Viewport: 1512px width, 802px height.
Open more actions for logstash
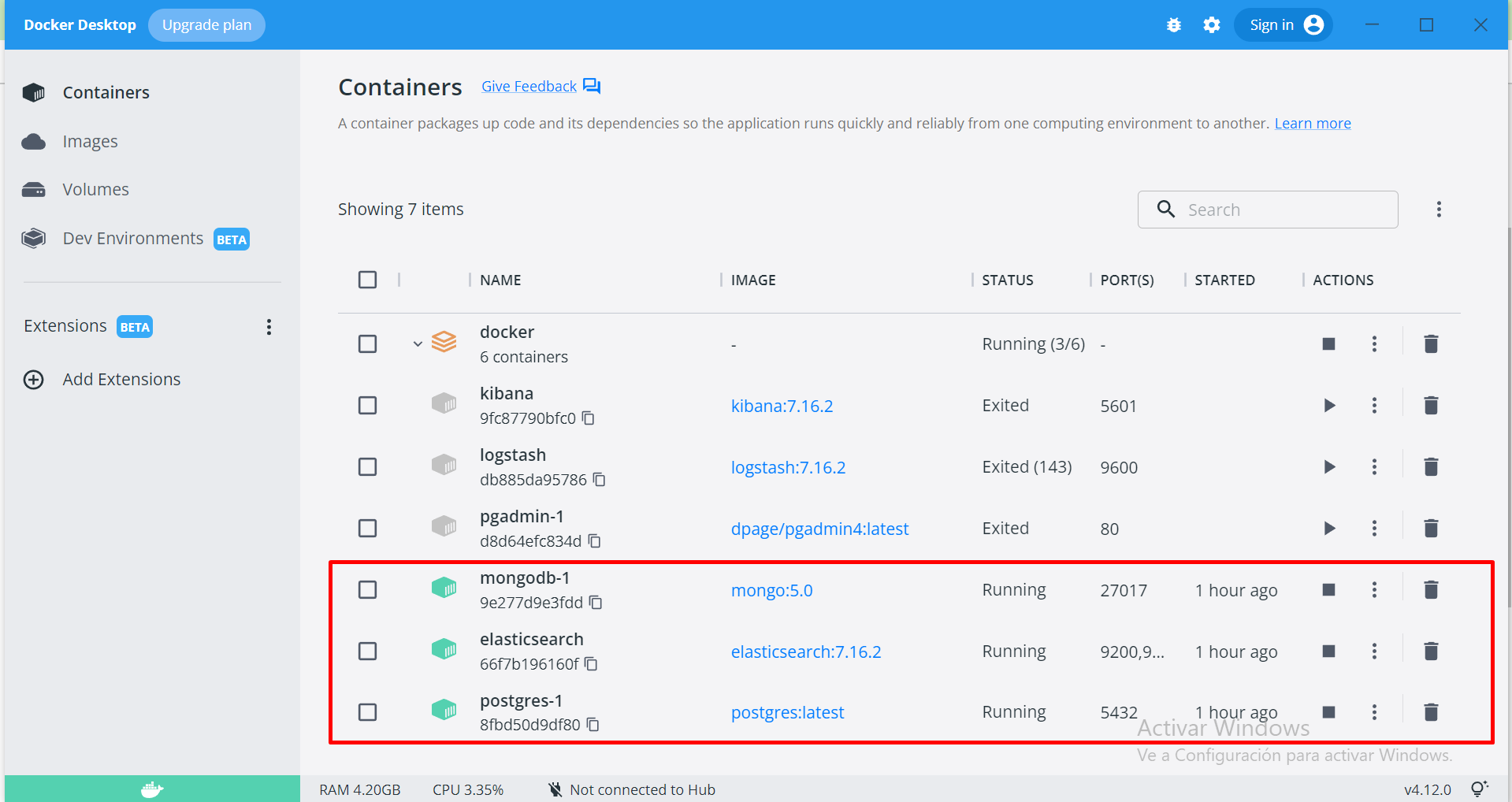pos(1374,466)
